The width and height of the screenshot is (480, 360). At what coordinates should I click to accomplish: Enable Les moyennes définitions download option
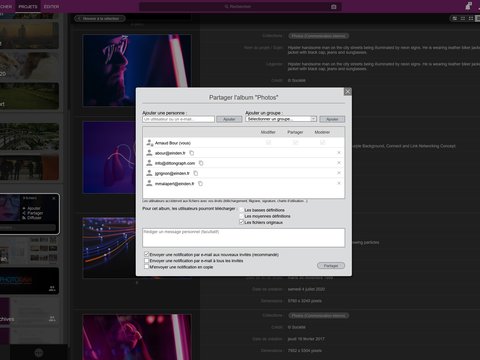tap(242, 216)
